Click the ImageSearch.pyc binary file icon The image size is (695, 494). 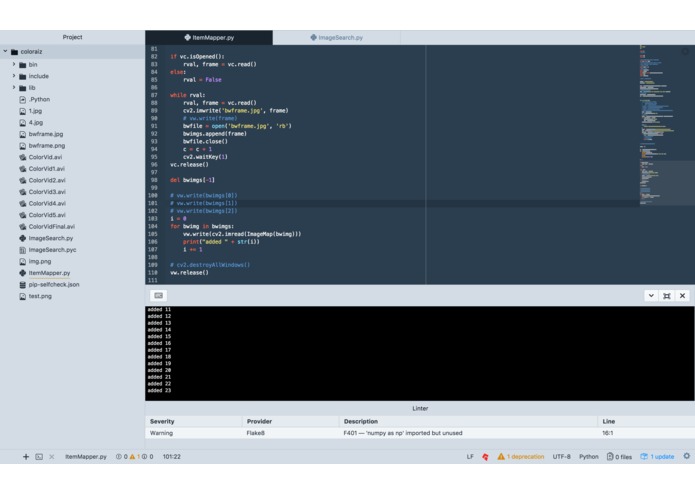tap(23, 250)
